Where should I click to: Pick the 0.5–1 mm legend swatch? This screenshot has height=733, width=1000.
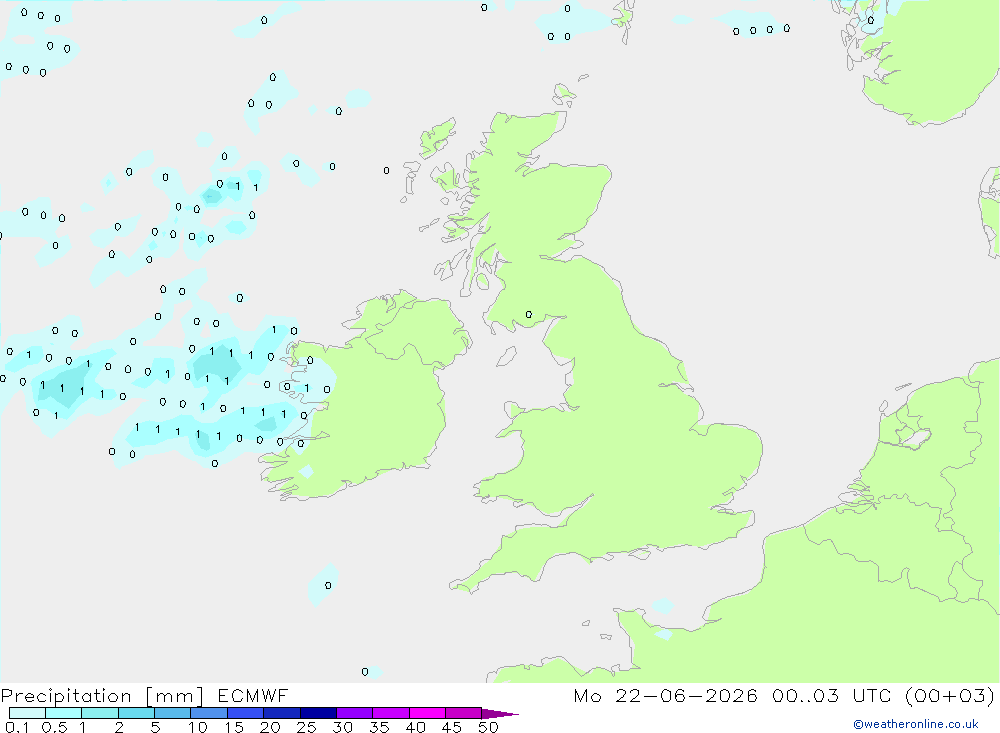point(63,713)
